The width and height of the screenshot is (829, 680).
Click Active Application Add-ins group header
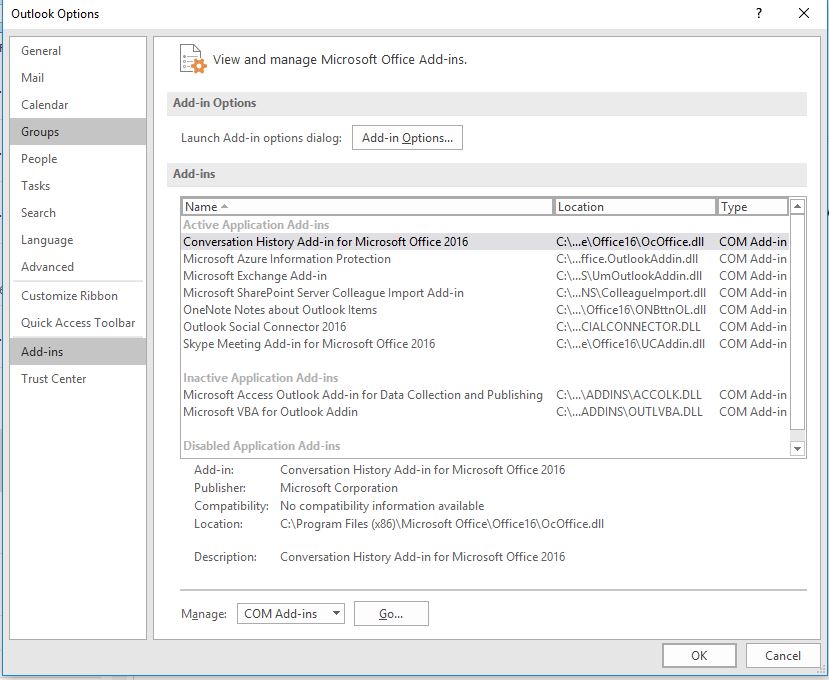pos(256,225)
